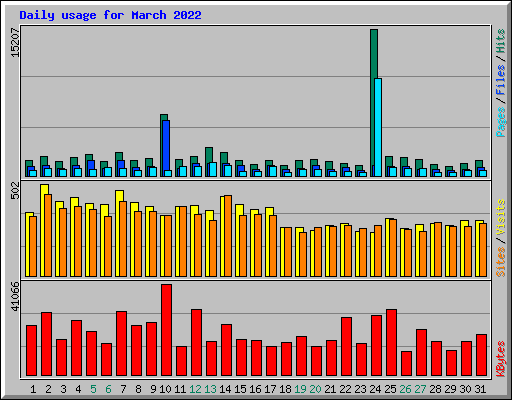Click day label 16 on the x-axis
Viewport: 512px width, 400px height.
tap(255, 389)
